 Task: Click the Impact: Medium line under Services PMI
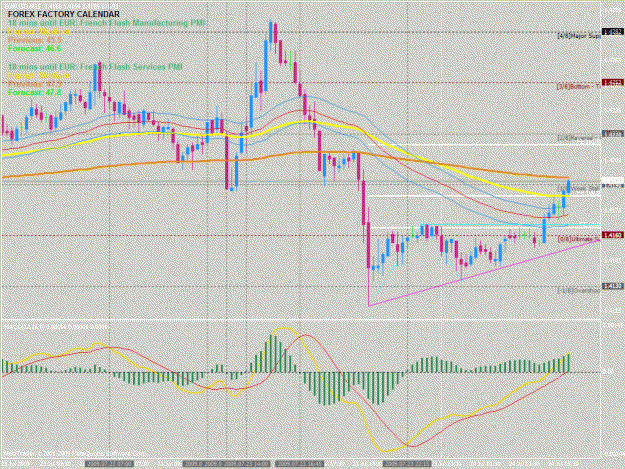coord(39,75)
